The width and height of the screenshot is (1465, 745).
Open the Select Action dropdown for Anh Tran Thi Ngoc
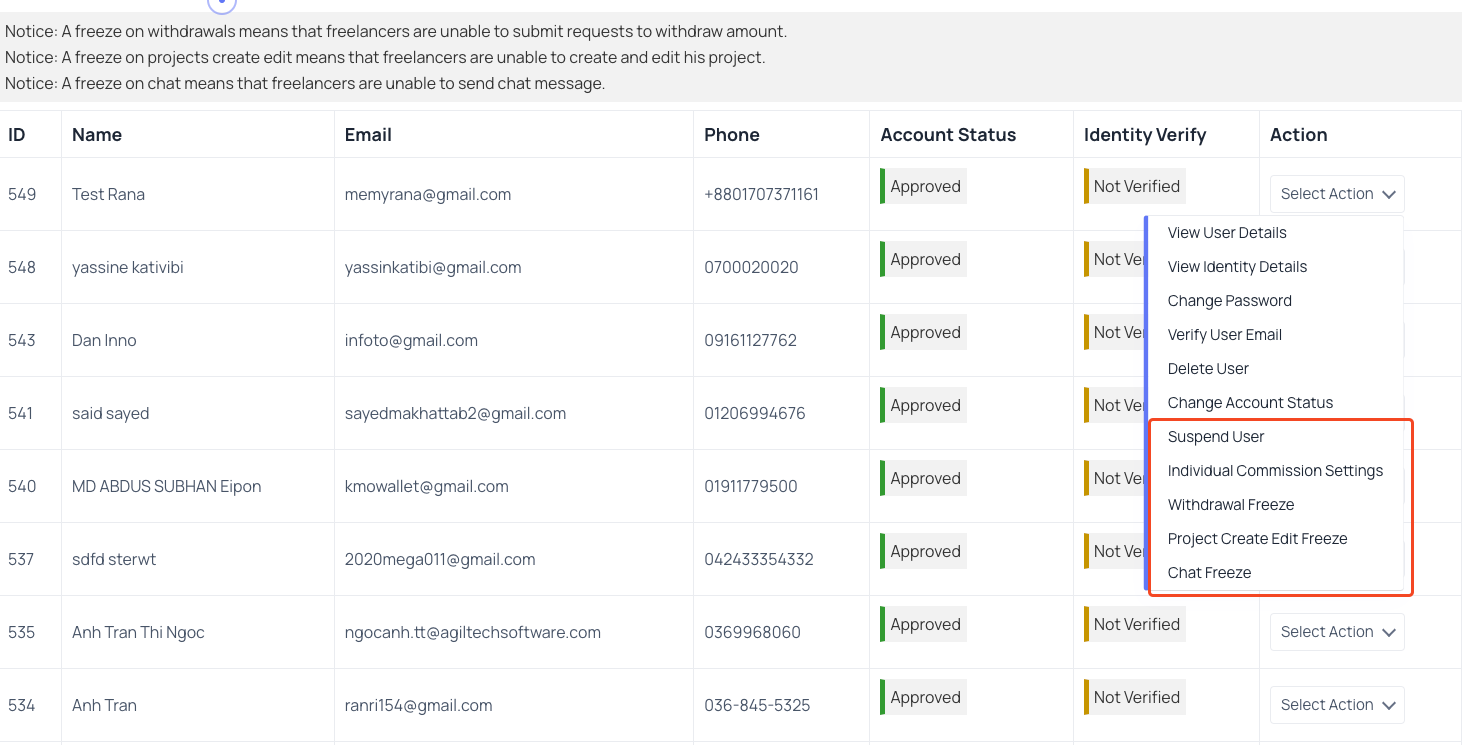[1336, 631]
